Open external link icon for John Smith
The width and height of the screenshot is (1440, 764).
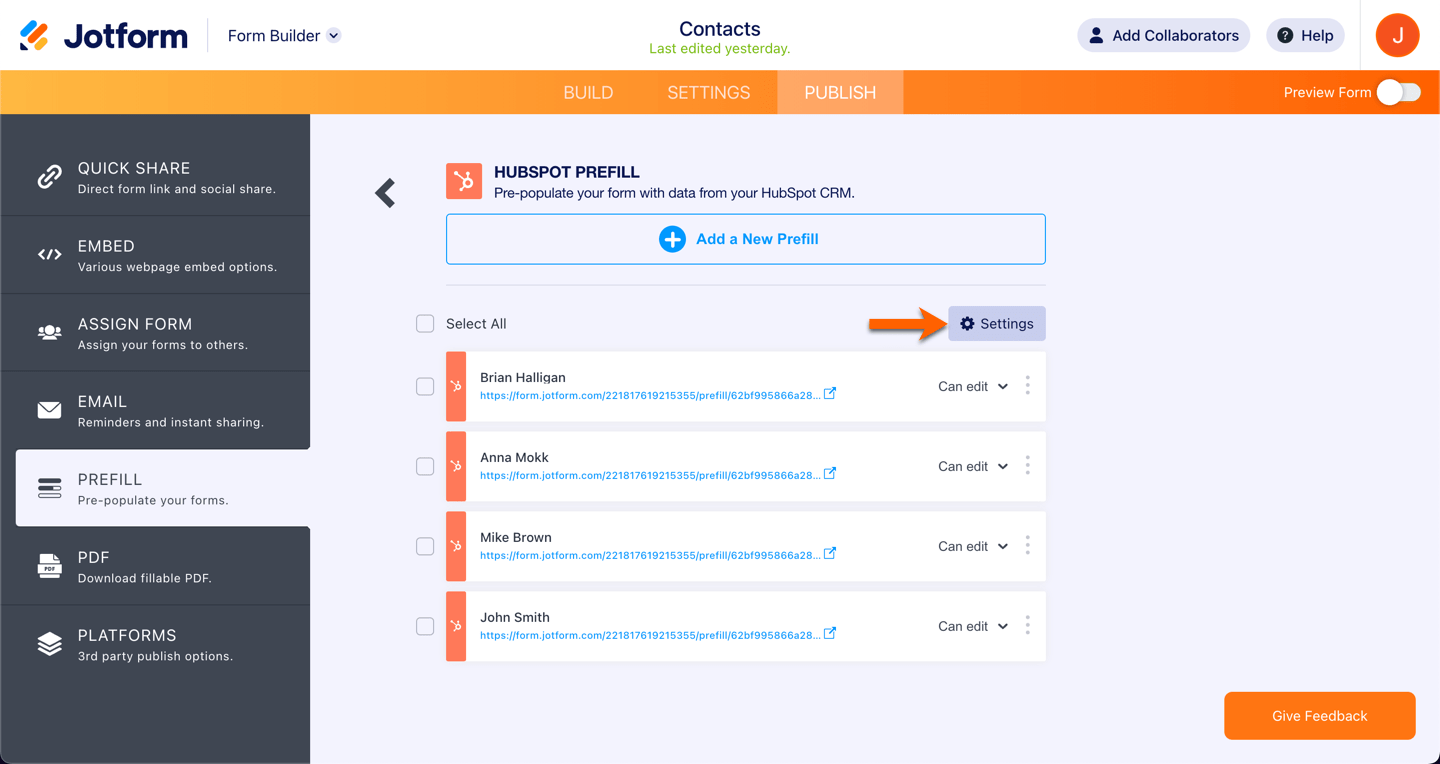[830, 634]
